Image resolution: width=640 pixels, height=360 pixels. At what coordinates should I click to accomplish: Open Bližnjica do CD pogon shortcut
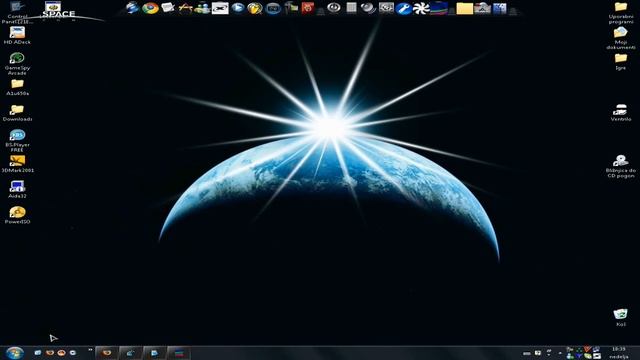(621, 166)
